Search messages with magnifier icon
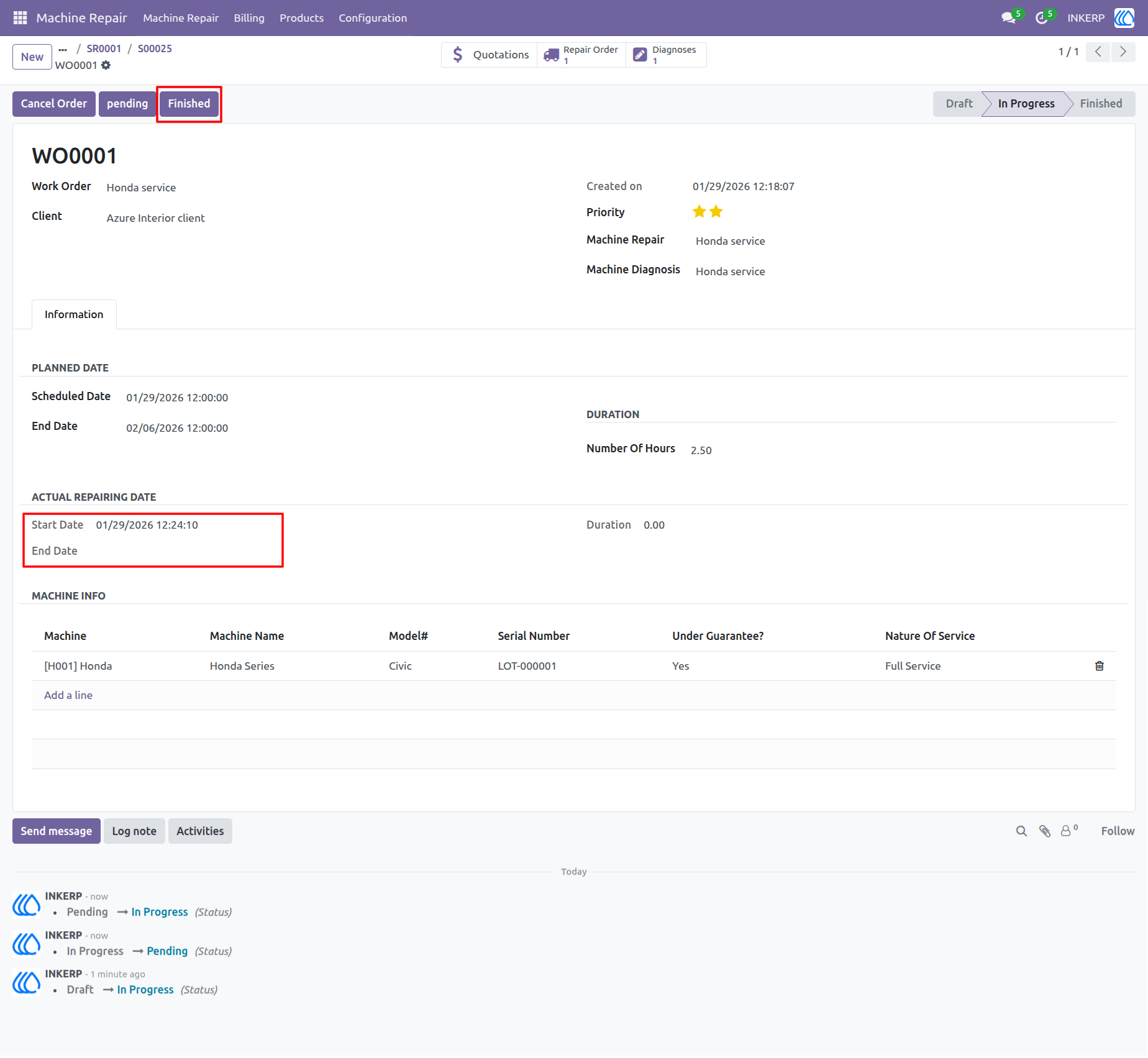1148x1058 pixels. (1021, 831)
